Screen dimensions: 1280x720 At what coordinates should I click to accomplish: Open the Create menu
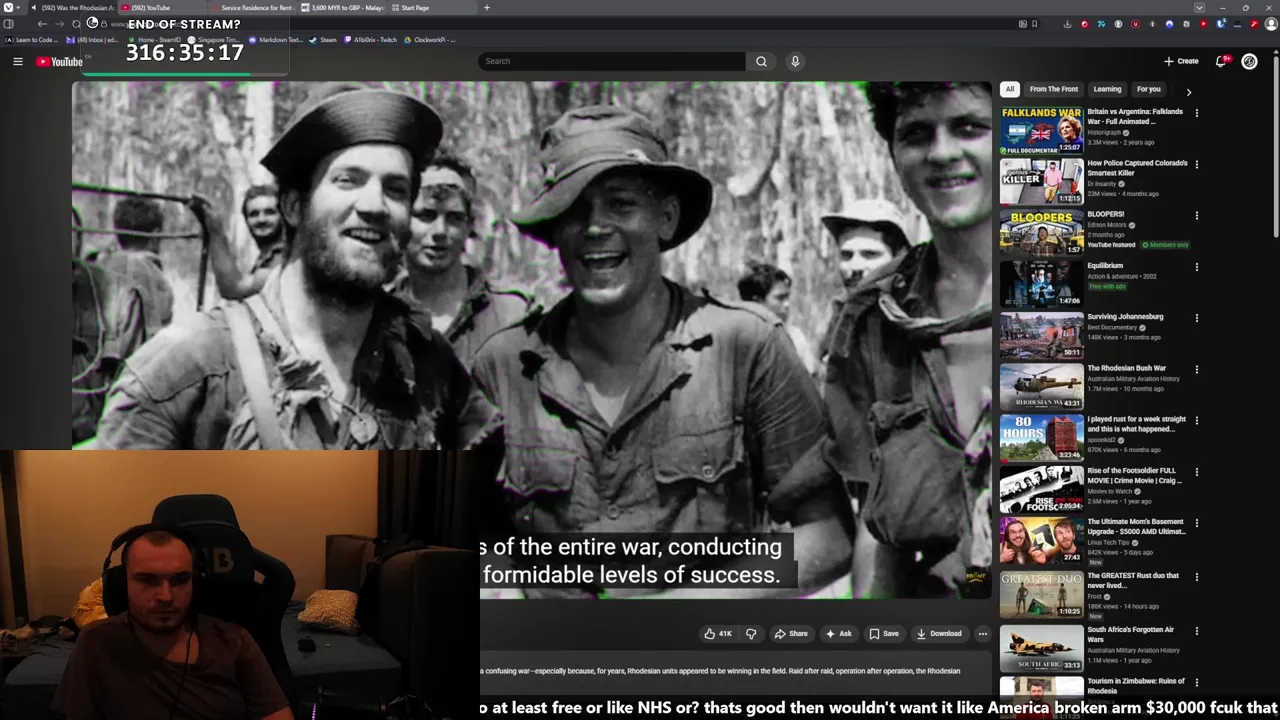(1181, 61)
